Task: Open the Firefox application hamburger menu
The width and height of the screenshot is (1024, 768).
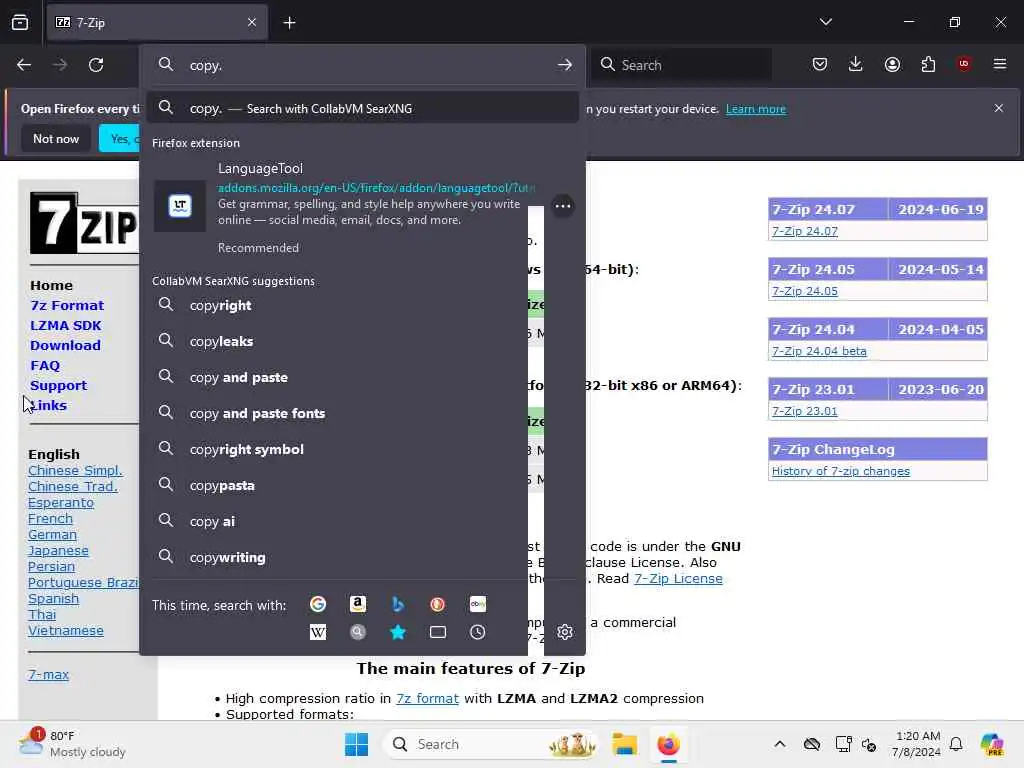Action: 1000,64
